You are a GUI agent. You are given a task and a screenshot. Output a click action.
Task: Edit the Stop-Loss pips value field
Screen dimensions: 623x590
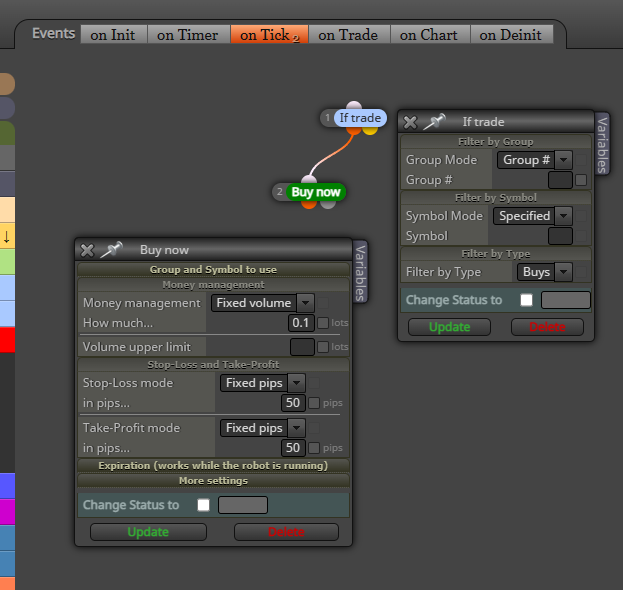pos(293,403)
